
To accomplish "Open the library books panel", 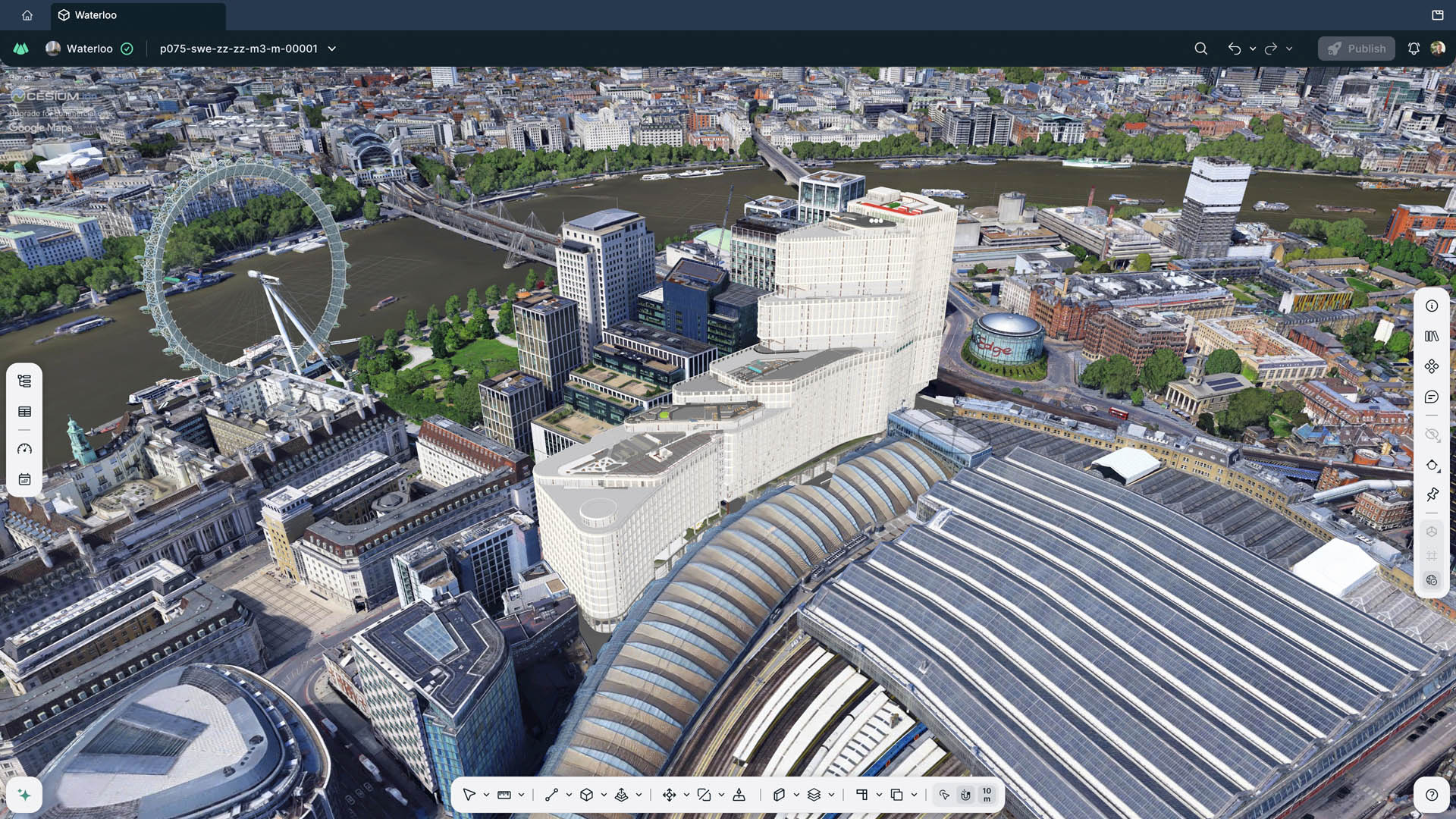I will pyautogui.click(x=1432, y=337).
